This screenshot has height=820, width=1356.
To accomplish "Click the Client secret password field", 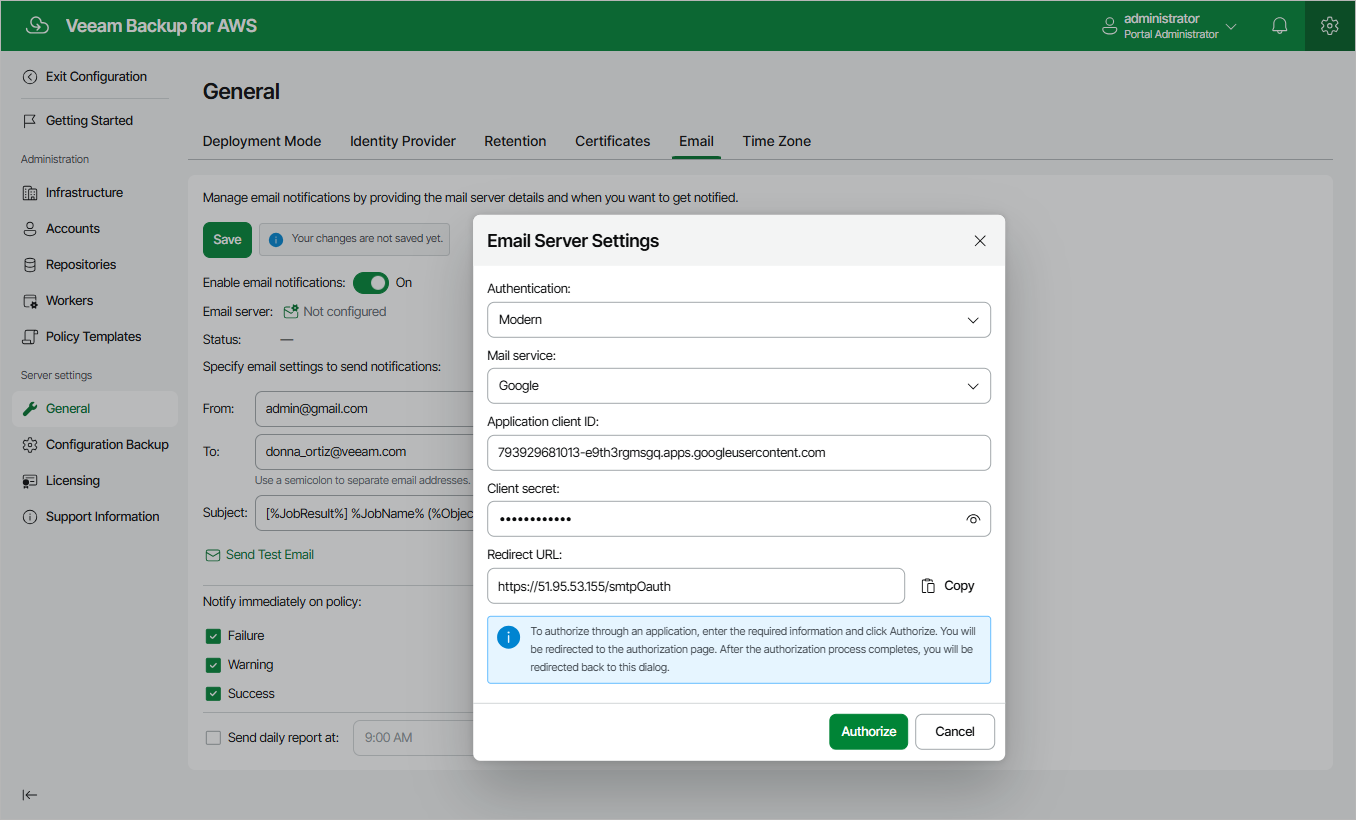I will pos(739,519).
